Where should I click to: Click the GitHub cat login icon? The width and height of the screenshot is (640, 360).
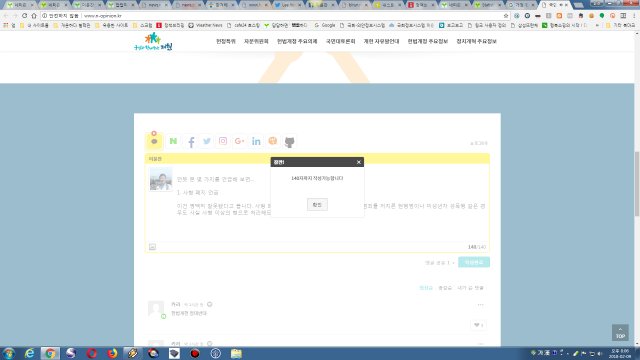[x=289, y=142]
